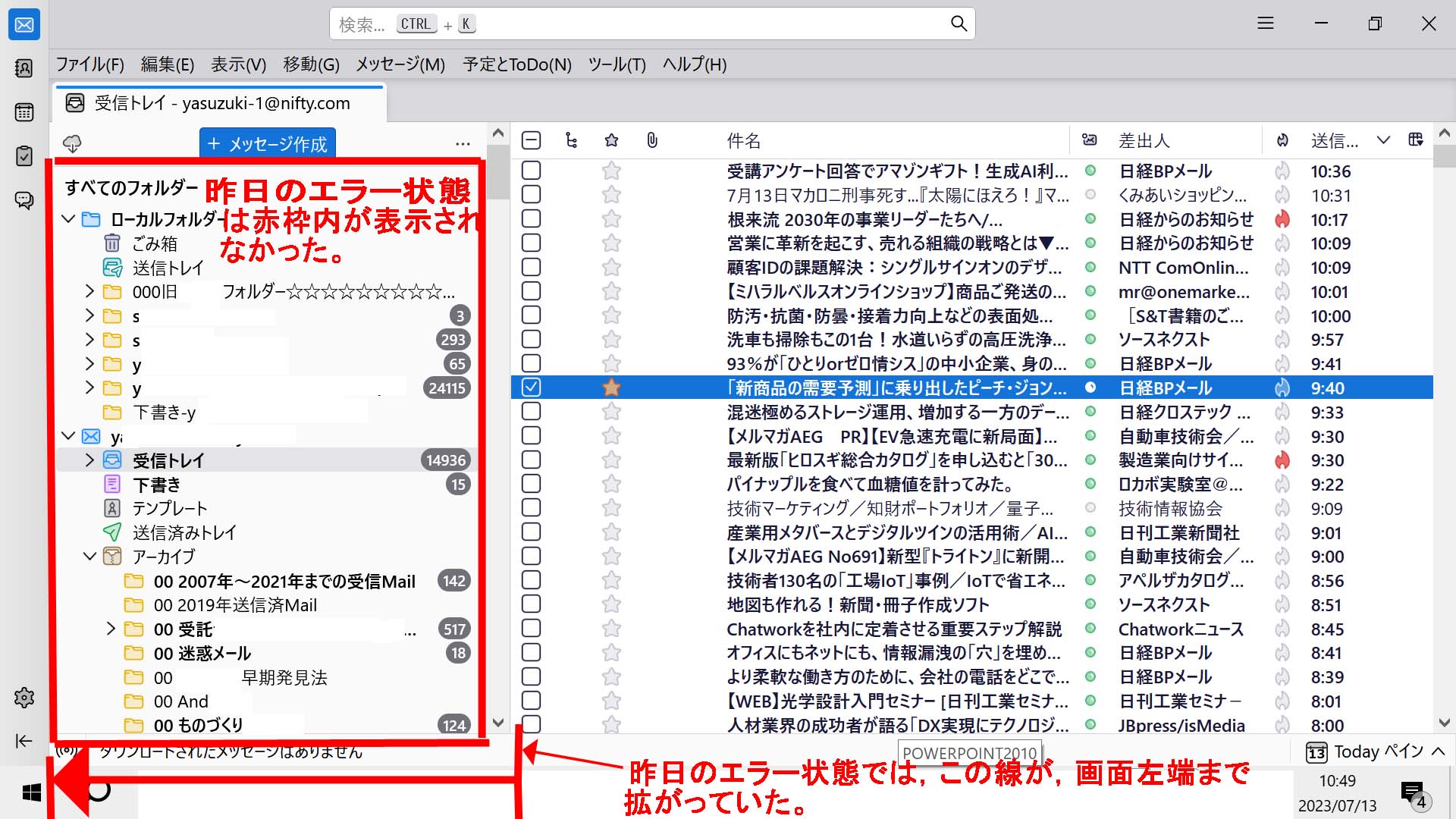Select the 受信トレイ mail tab
This screenshot has width=1456, height=819.
(x=220, y=103)
